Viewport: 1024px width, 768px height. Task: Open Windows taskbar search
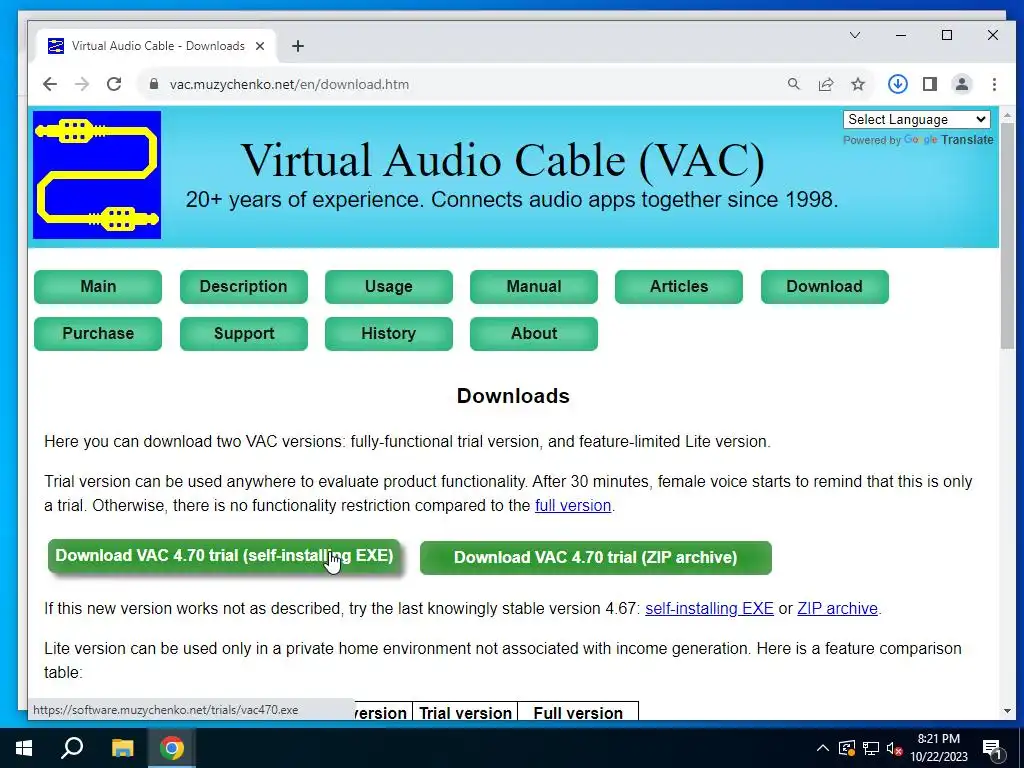(72, 748)
